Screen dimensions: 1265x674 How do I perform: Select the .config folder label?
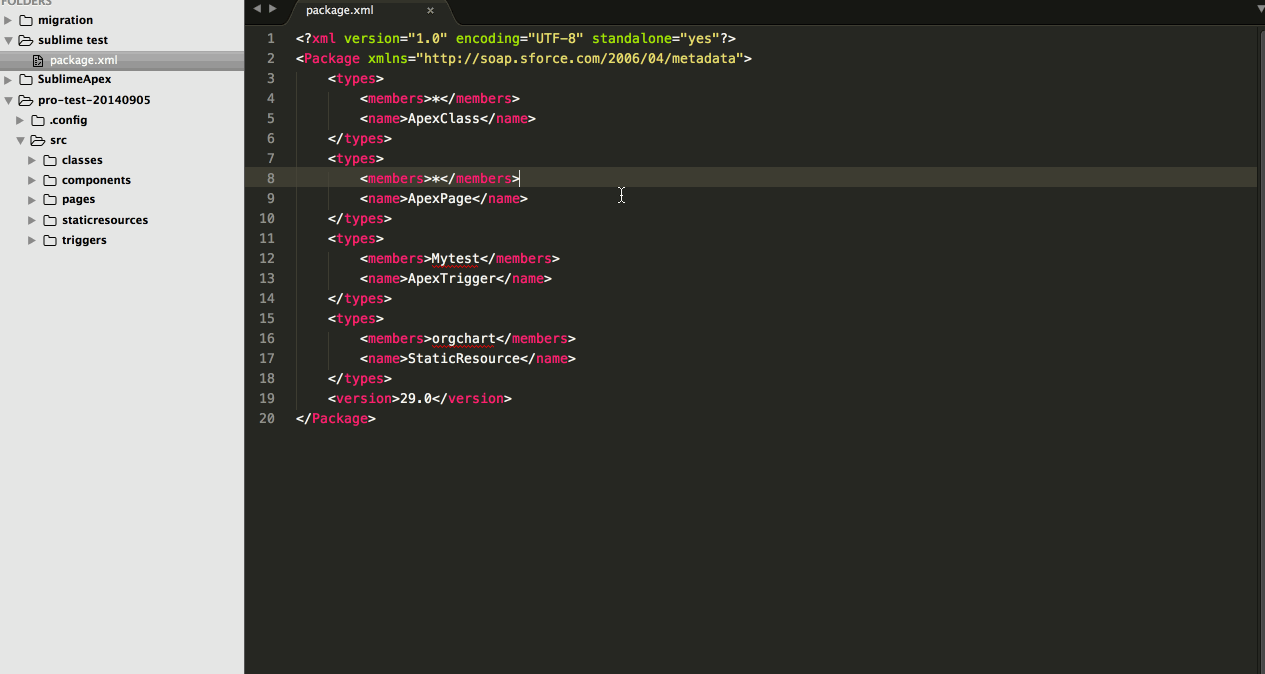69,120
